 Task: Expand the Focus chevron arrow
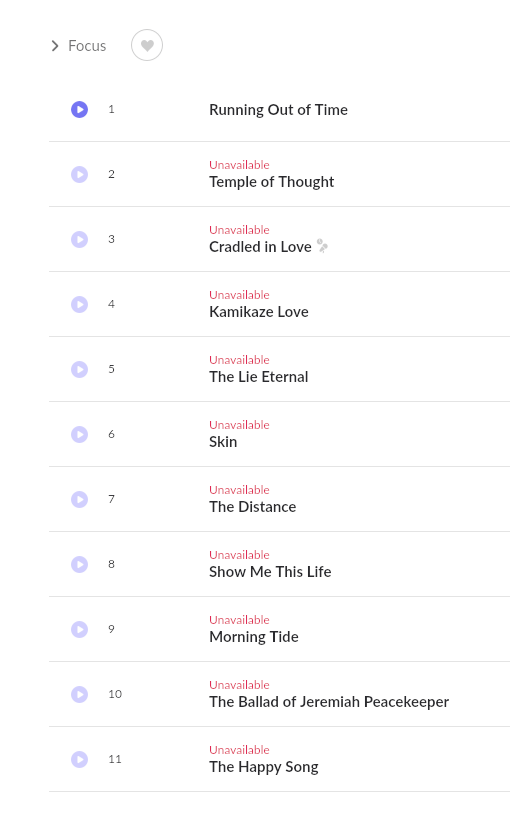55,46
